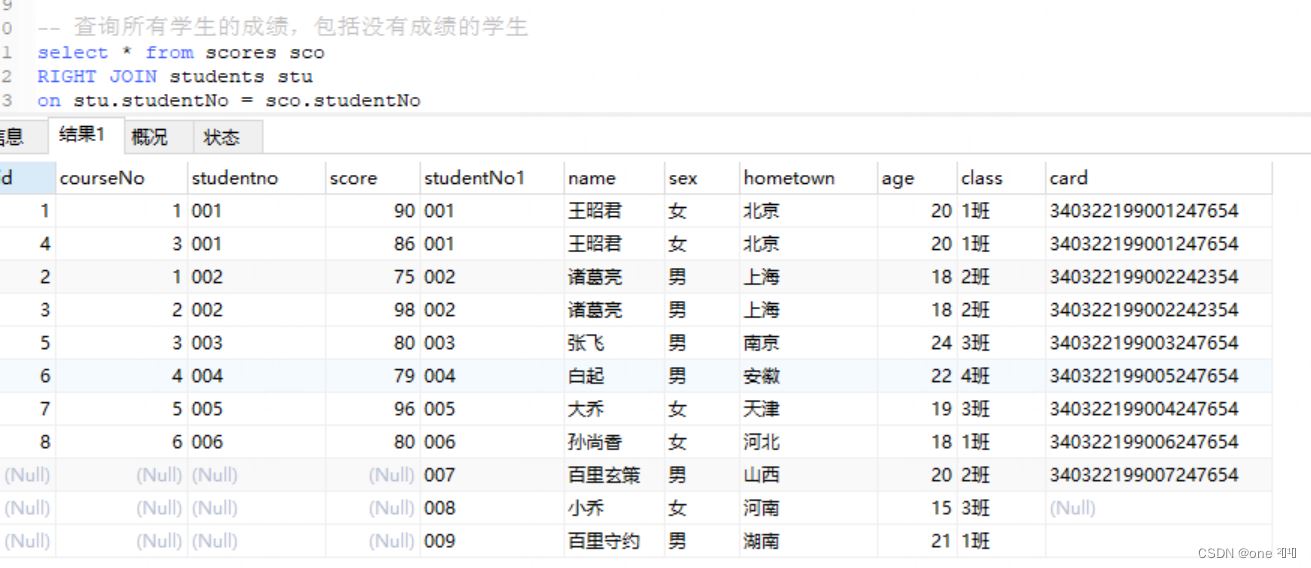Image resolution: width=1311 pixels, height=568 pixels.
Task: Select the name cell 孙尚香
Action: click(x=595, y=442)
